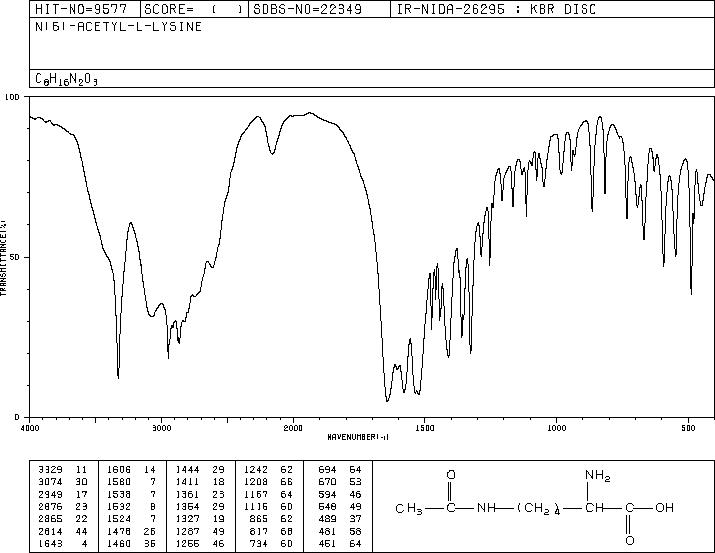This screenshot has width=715, height=553.
Task: Click the 50 label on transmittance axis
Action: coord(15,257)
